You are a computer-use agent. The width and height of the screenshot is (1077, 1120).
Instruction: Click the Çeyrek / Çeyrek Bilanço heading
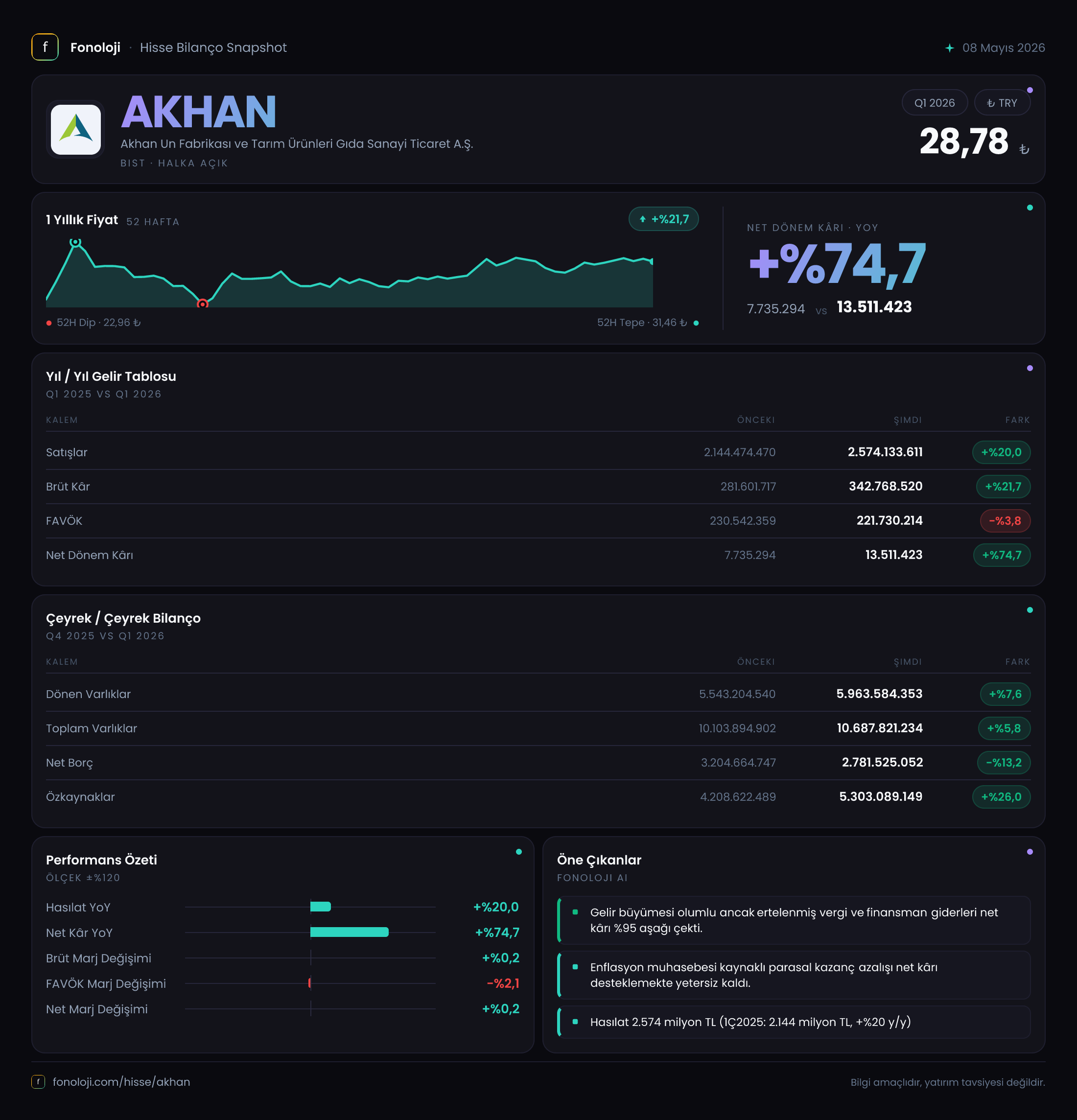(x=123, y=618)
